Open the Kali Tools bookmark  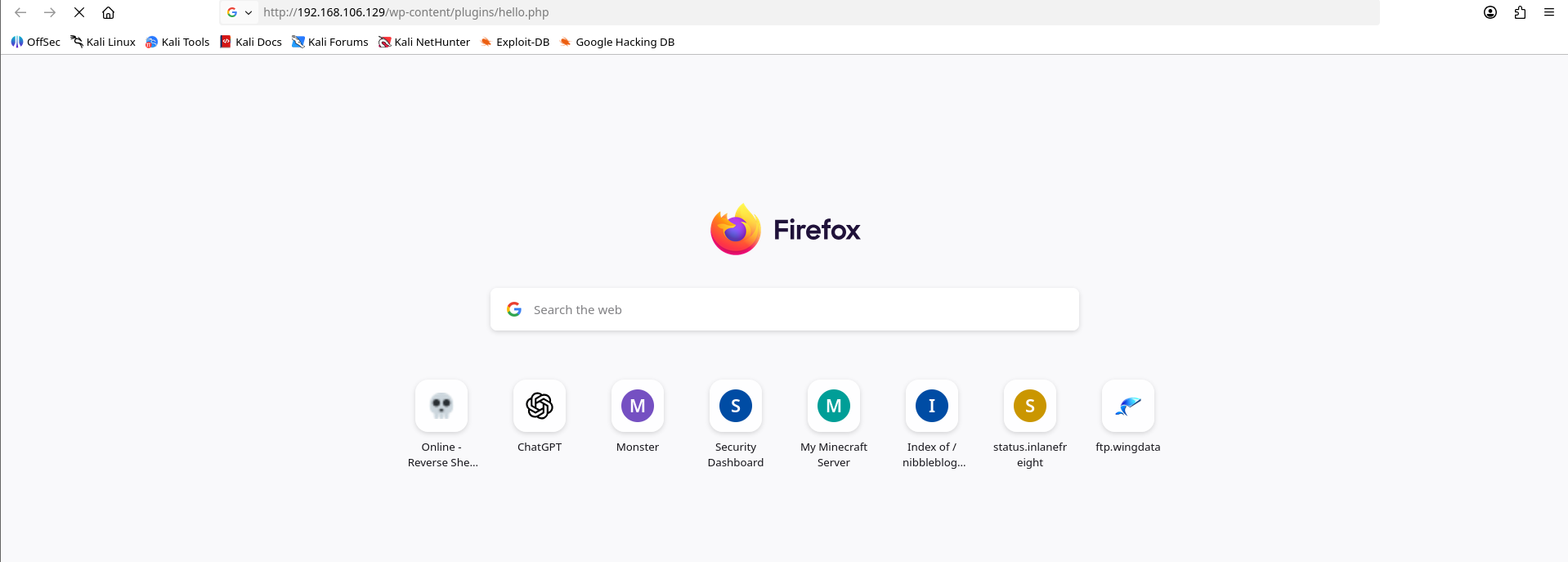pos(177,42)
